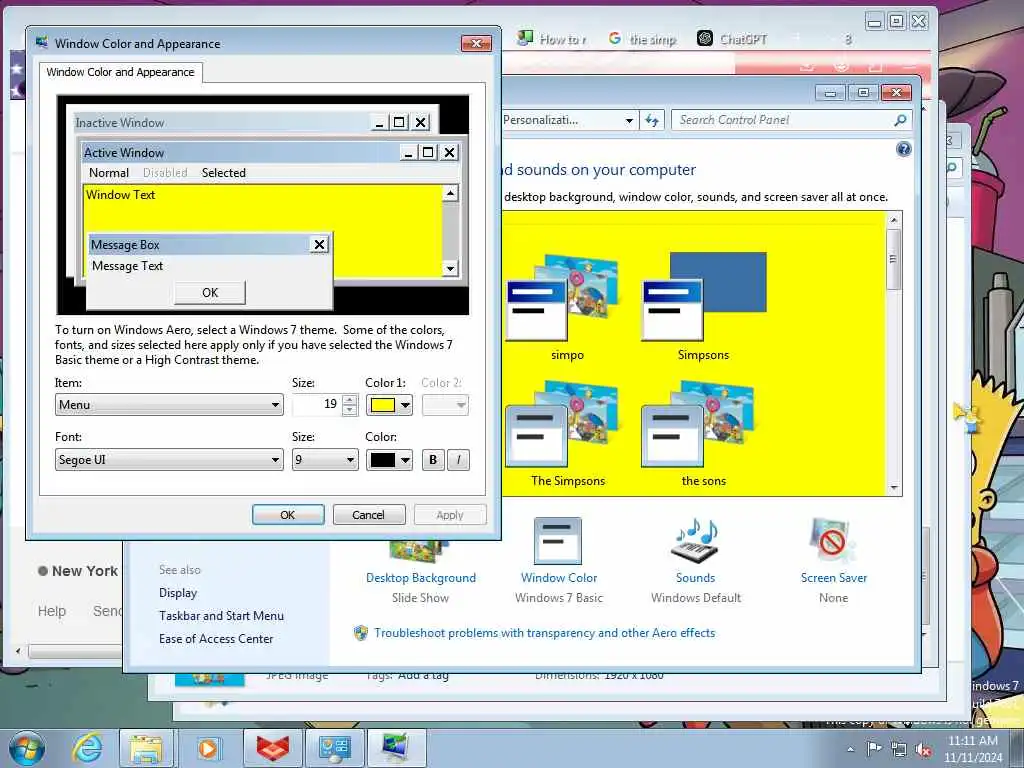This screenshot has height=768, width=1024.
Task: Show hidden tray icons arrow
Action: pos(850,749)
